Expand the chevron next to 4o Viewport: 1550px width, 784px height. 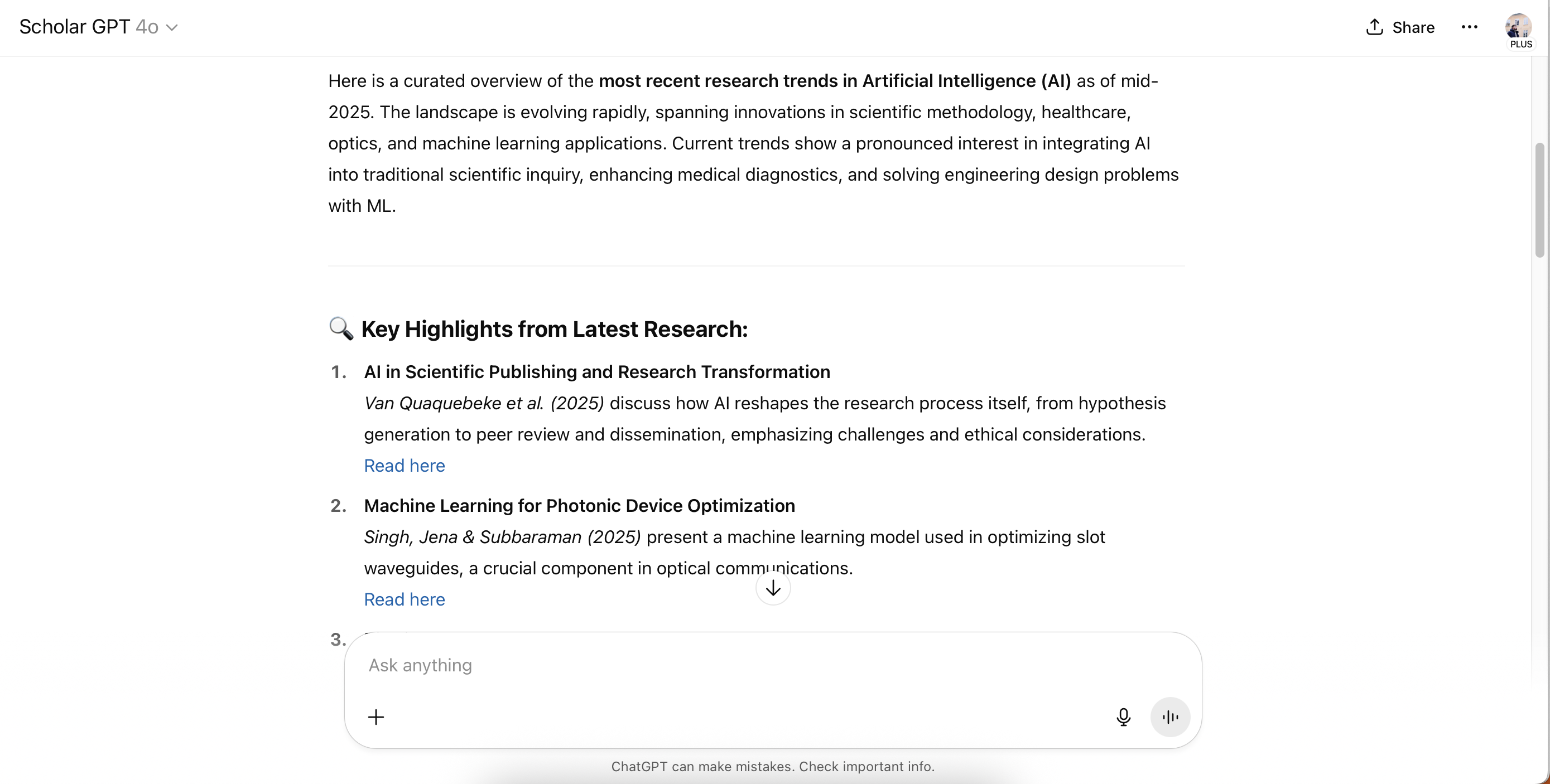[174, 27]
